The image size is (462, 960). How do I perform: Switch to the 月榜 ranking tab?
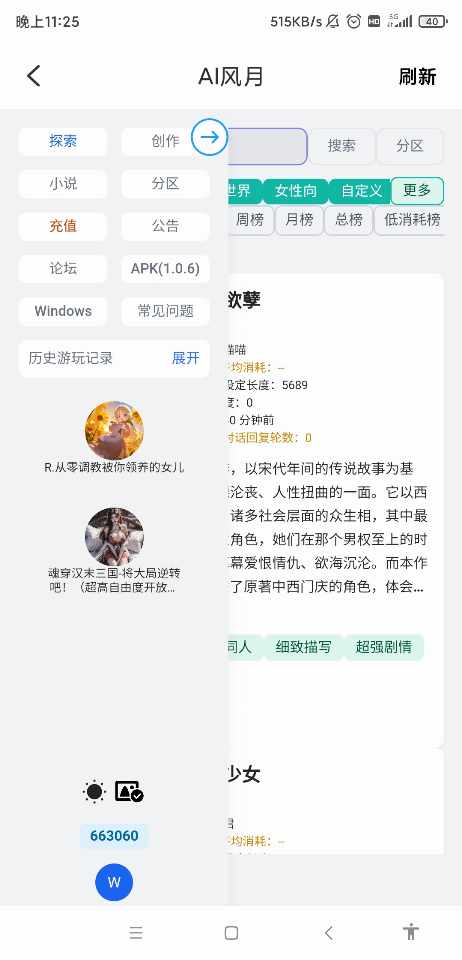(299, 220)
